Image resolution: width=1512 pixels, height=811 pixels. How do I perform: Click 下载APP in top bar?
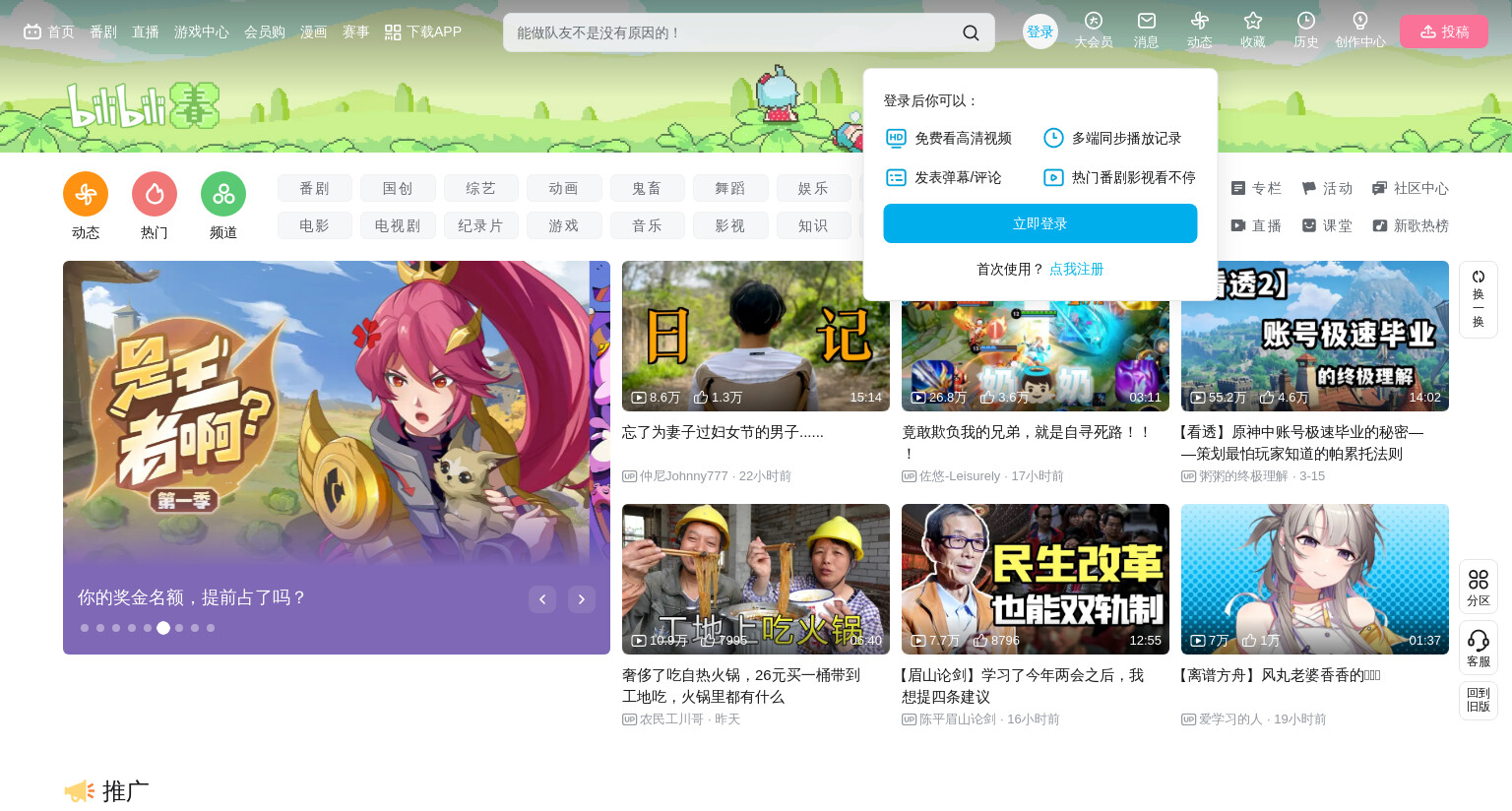pos(423,31)
